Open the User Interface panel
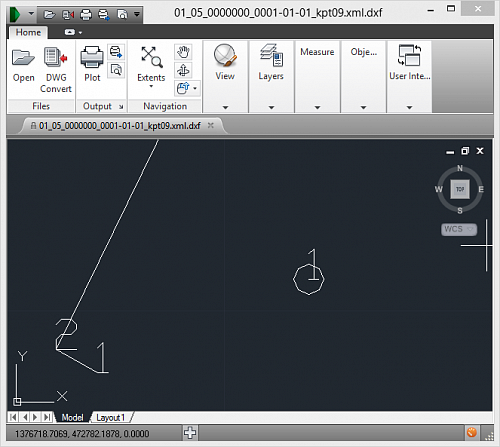The height and width of the screenshot is (447, 500). [409, 63]
